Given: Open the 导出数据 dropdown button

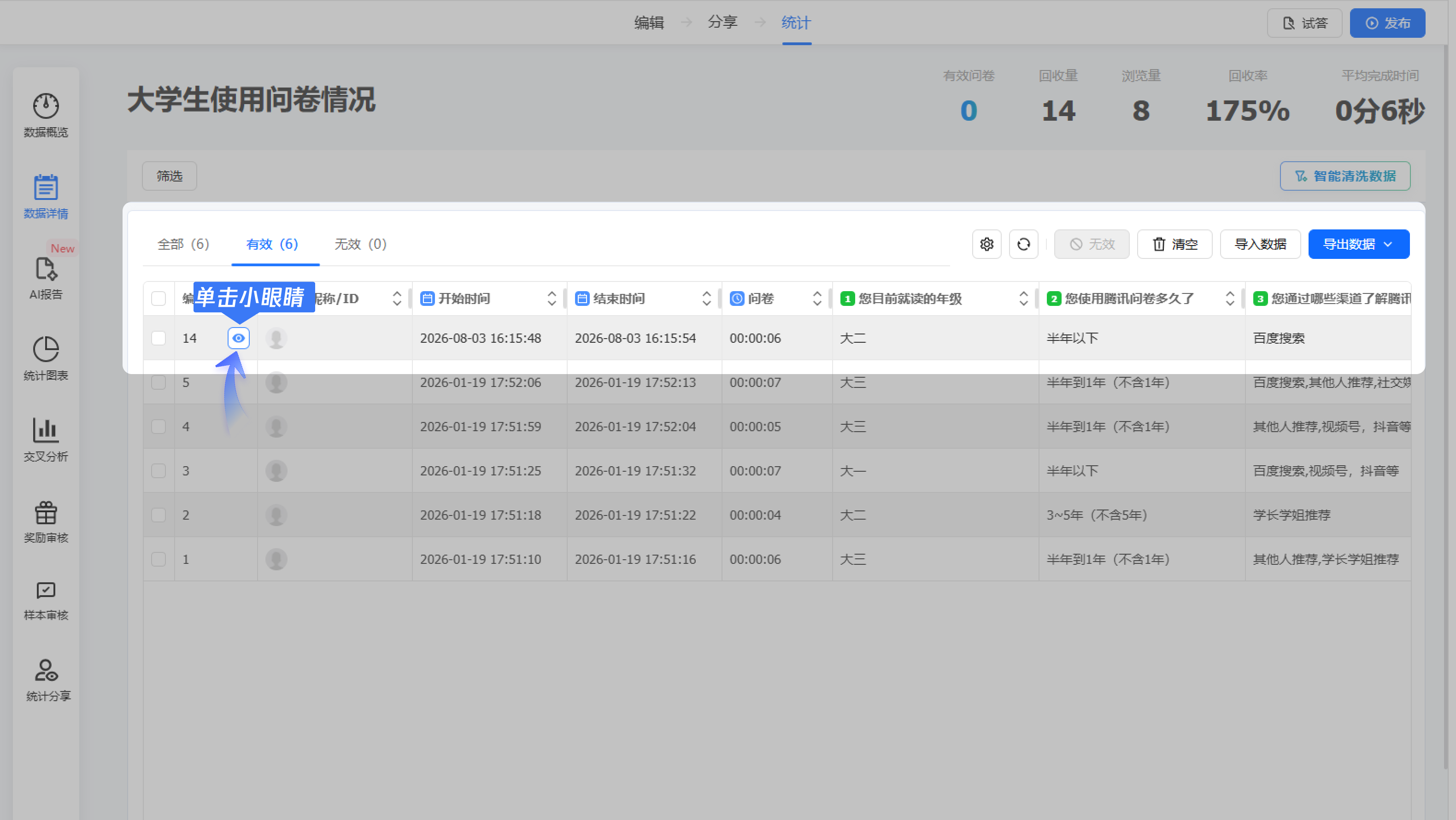Looking at the screenshot, I should (1359, 244).
